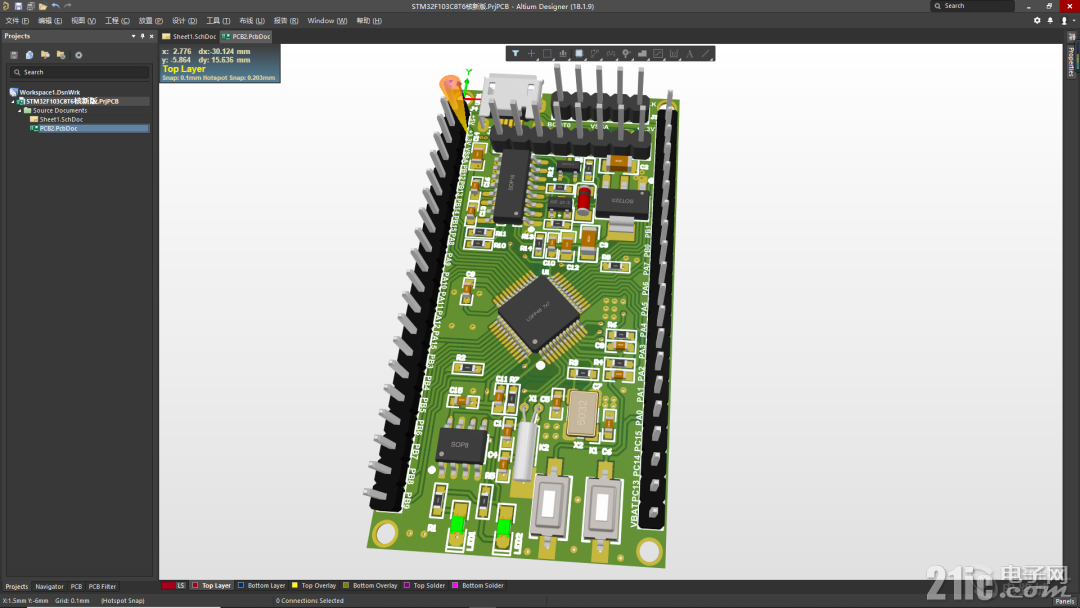The image size is (1080, 608).
Task: Open the align objects bar-chart tool
Action: pyautogui.click(x=563, y=53)
